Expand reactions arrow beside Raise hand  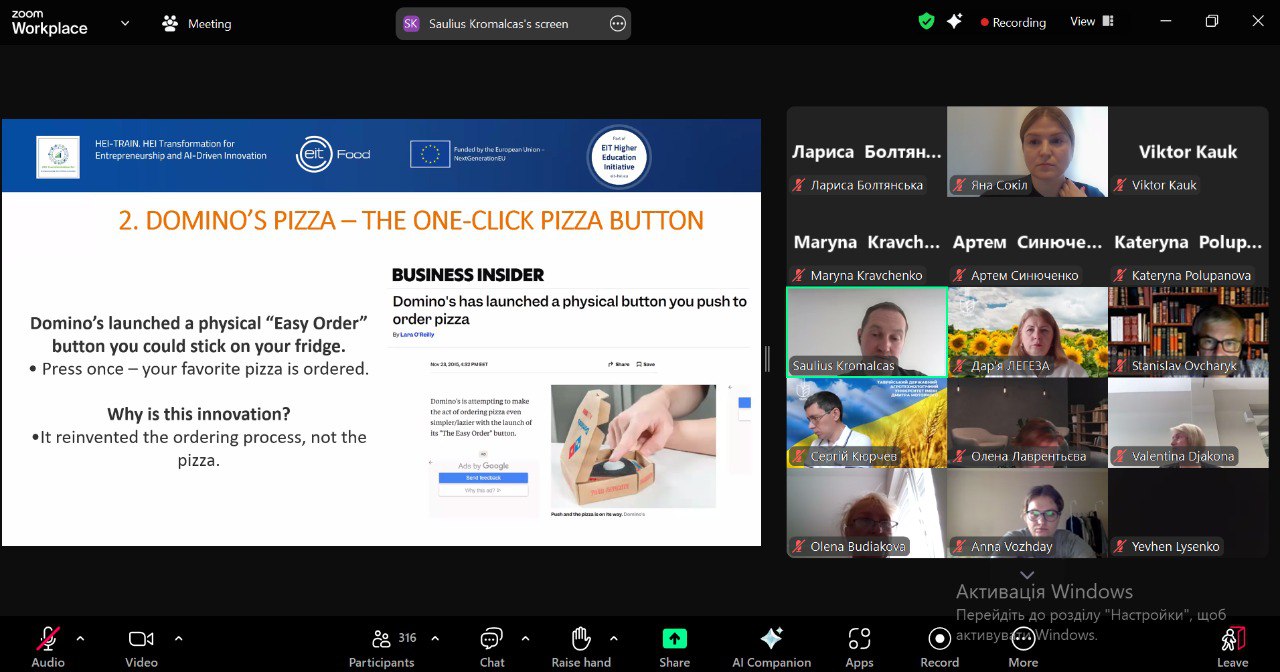point(613,638)
